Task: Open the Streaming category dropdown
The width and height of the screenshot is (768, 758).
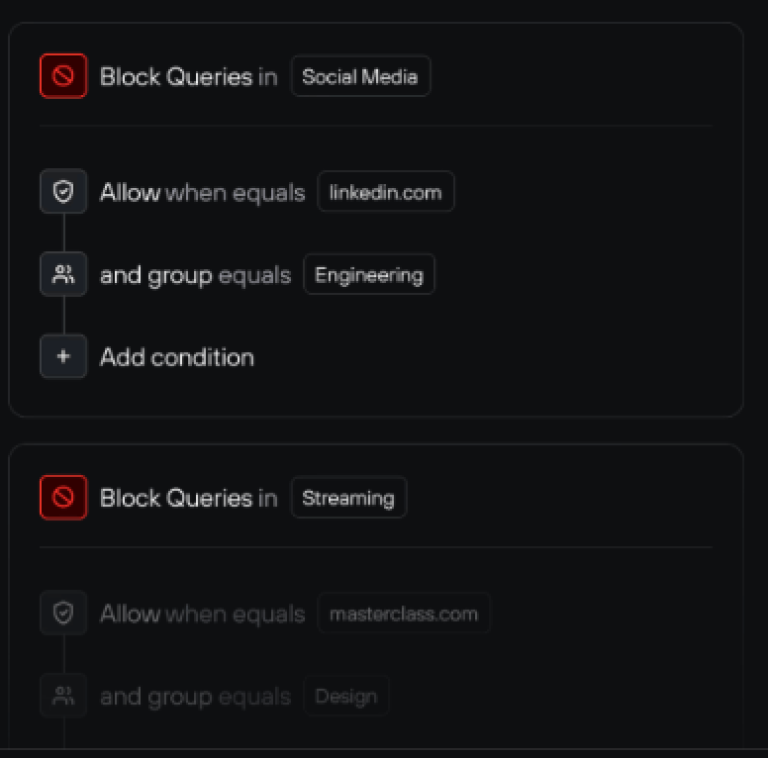Action: click(348, 497)
